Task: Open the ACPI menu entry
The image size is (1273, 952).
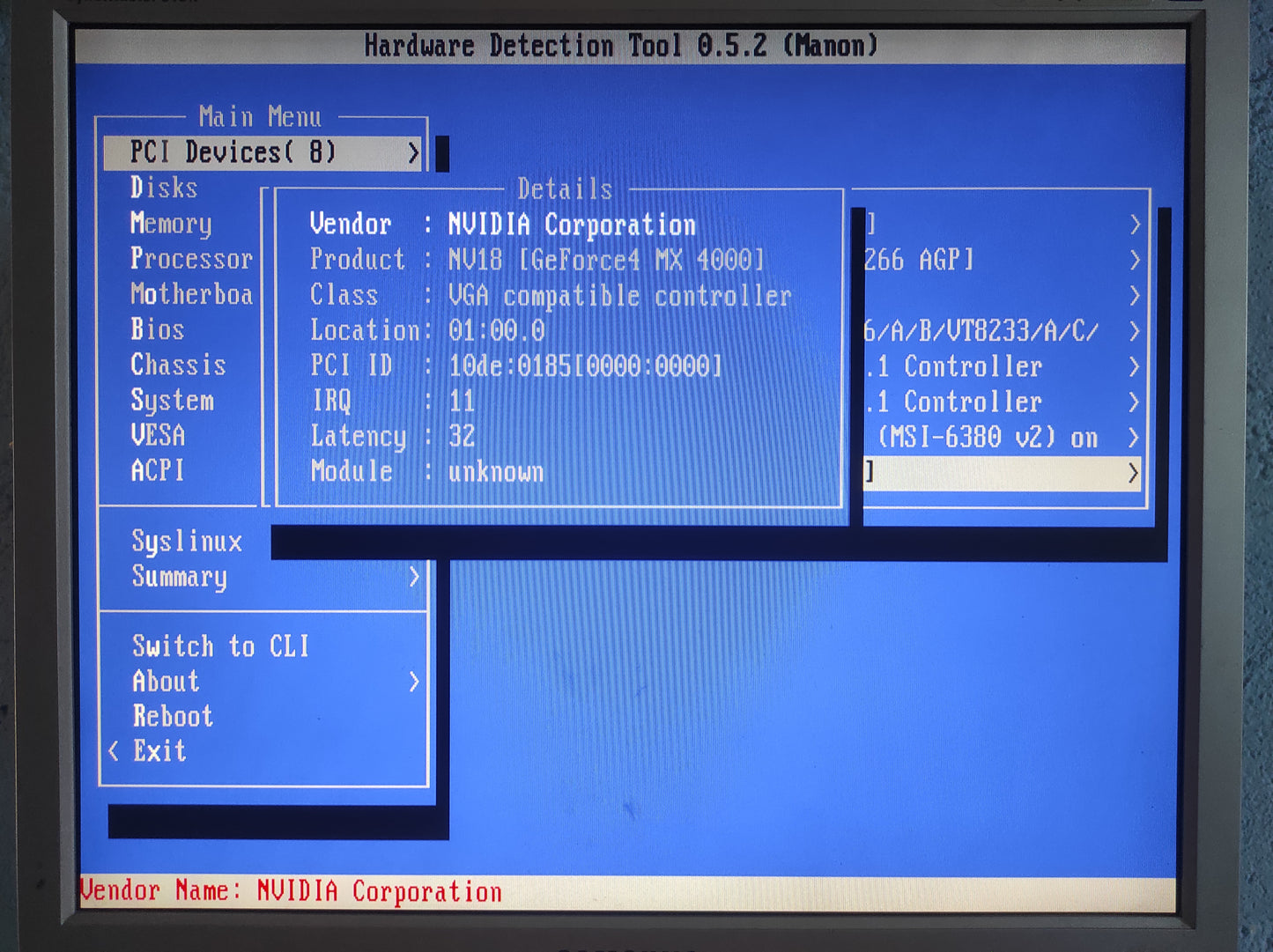Action: [x=158, y=471]
